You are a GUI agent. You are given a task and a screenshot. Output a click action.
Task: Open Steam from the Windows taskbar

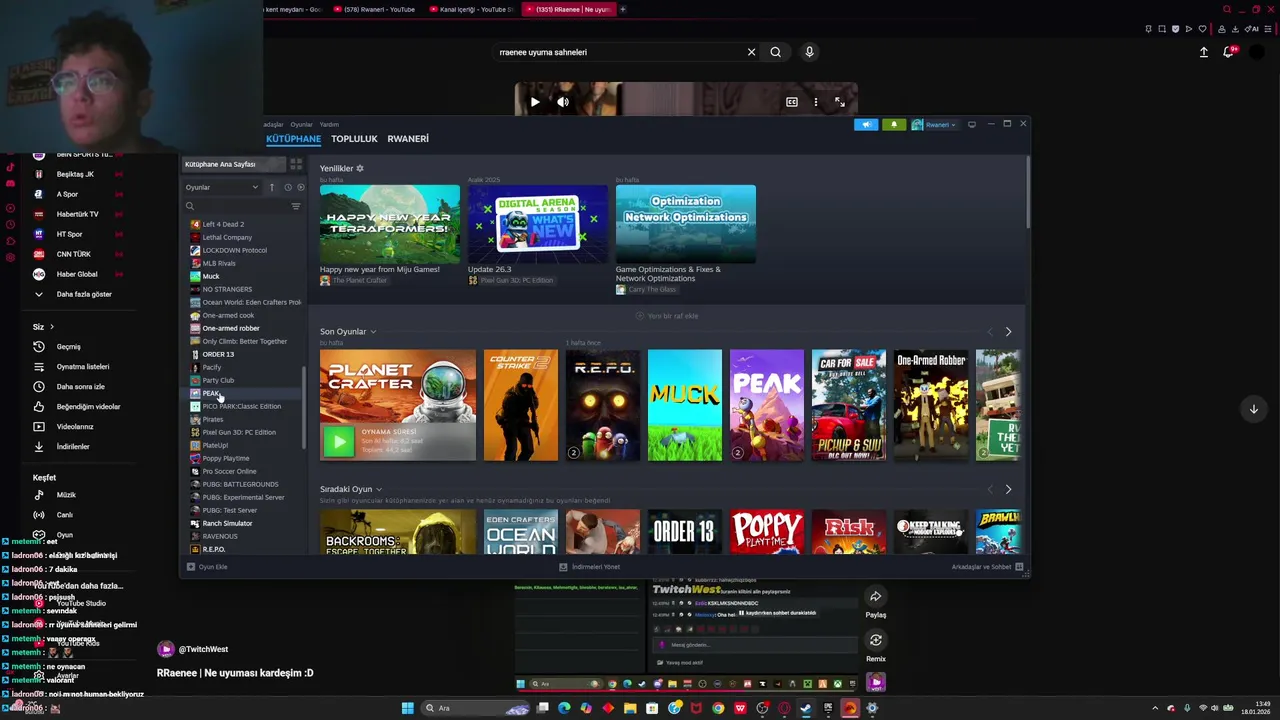(x=806, y=708)
